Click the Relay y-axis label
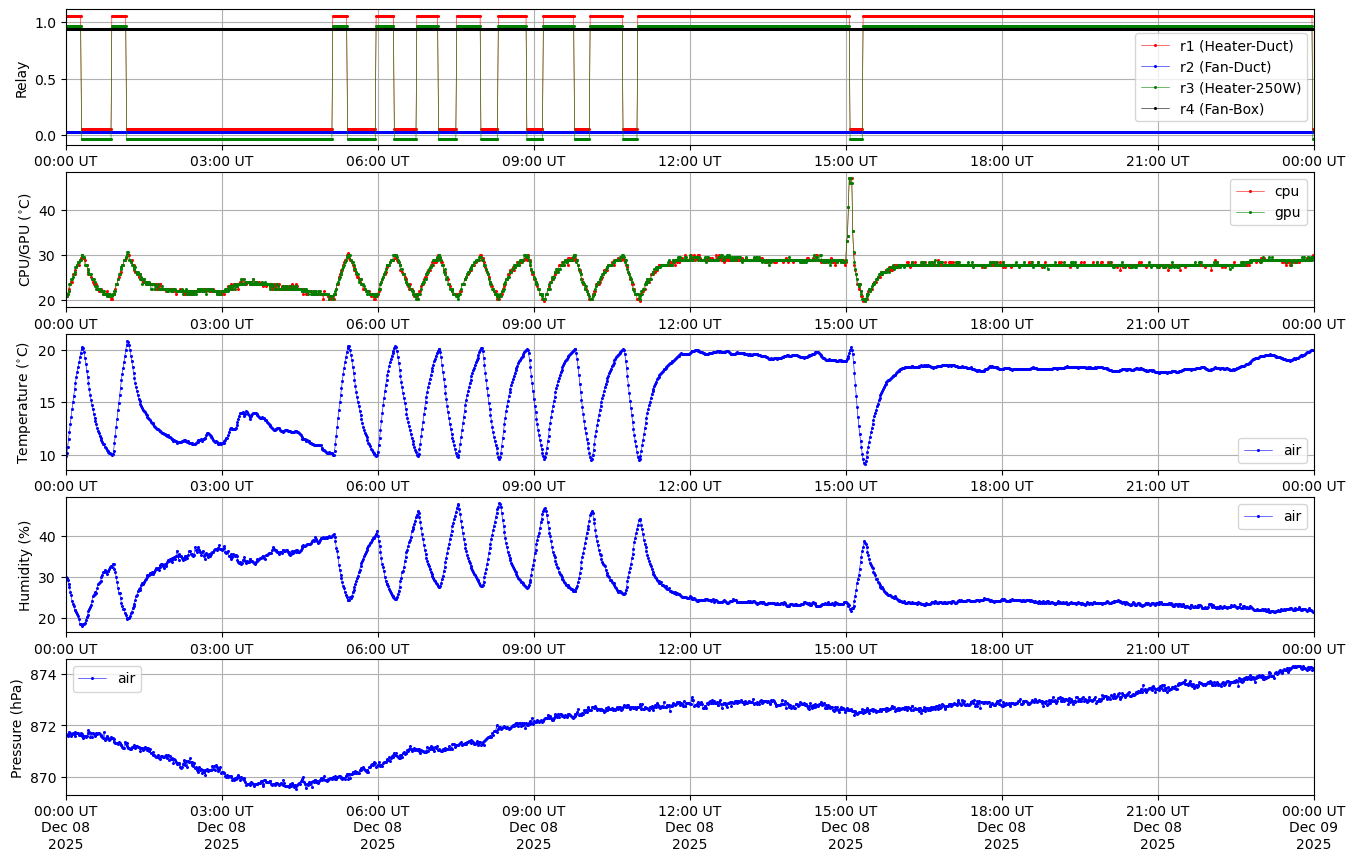Screen dimensions: 1355x861 tap(21, 78)
